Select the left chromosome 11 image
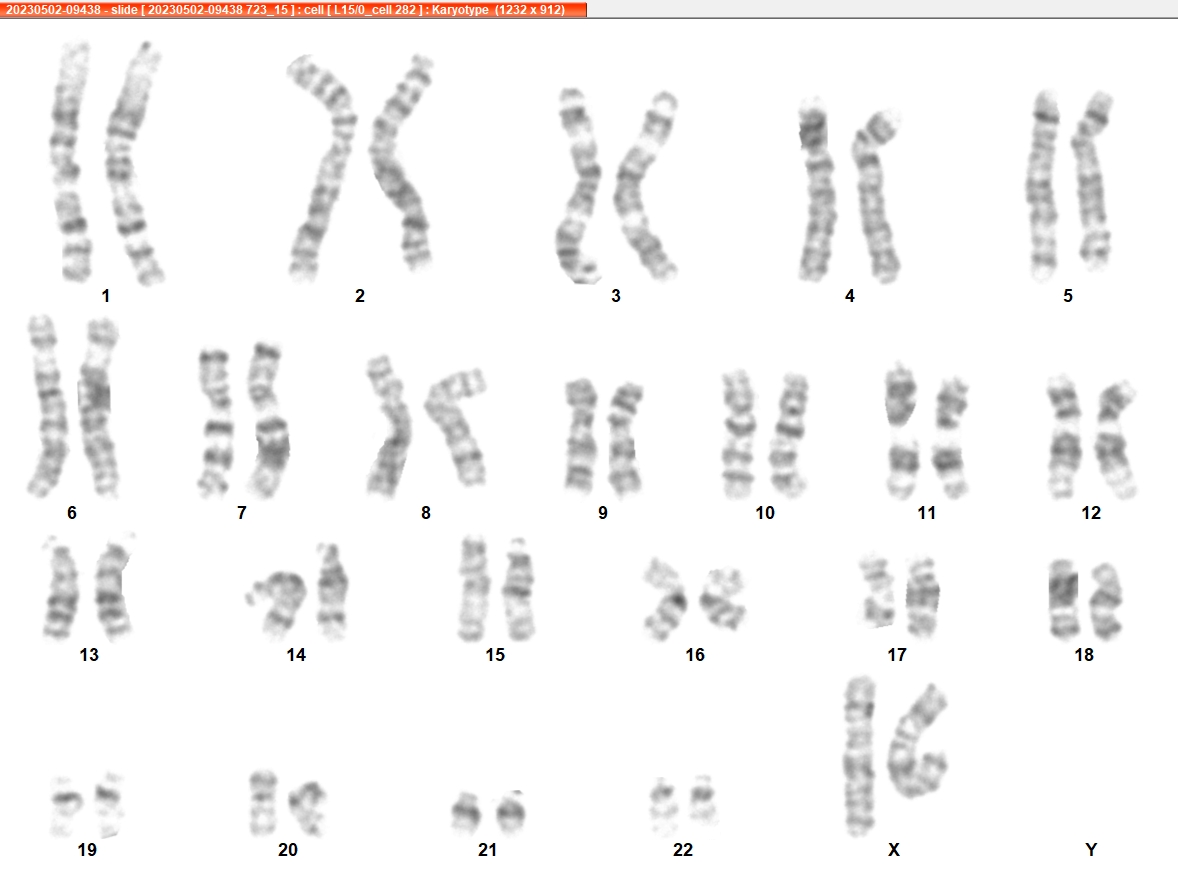The image size is (1178, 891). (902, 430)
